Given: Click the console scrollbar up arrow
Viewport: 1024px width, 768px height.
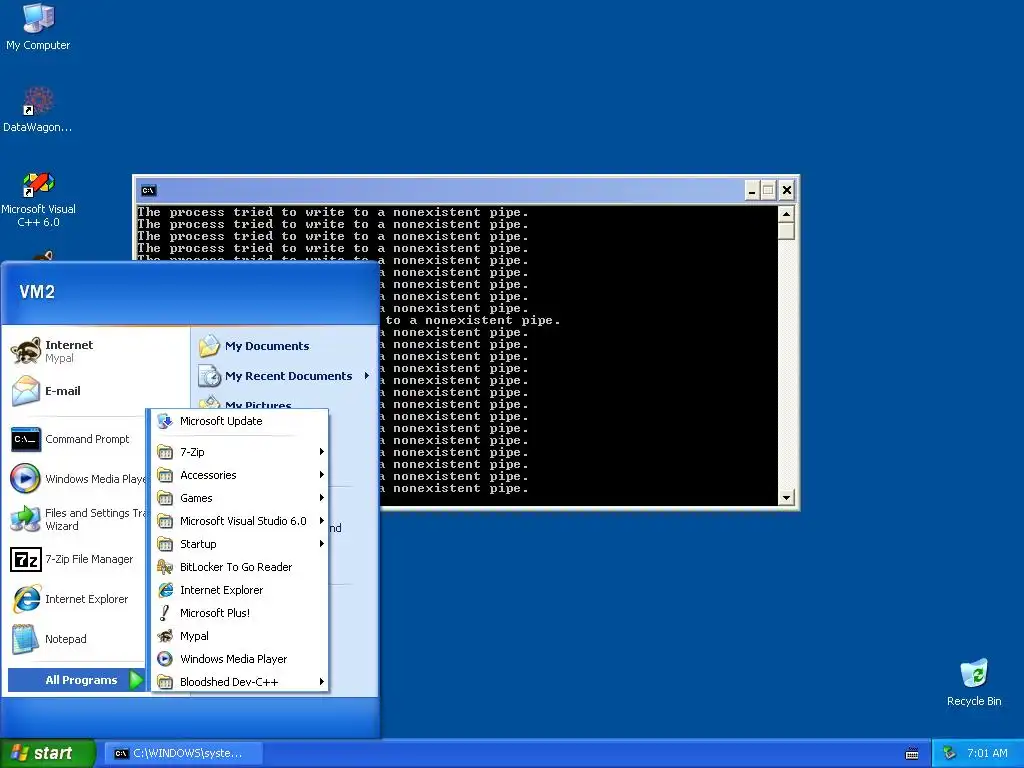Looking at the screenshot, I should tap(786, 214).
